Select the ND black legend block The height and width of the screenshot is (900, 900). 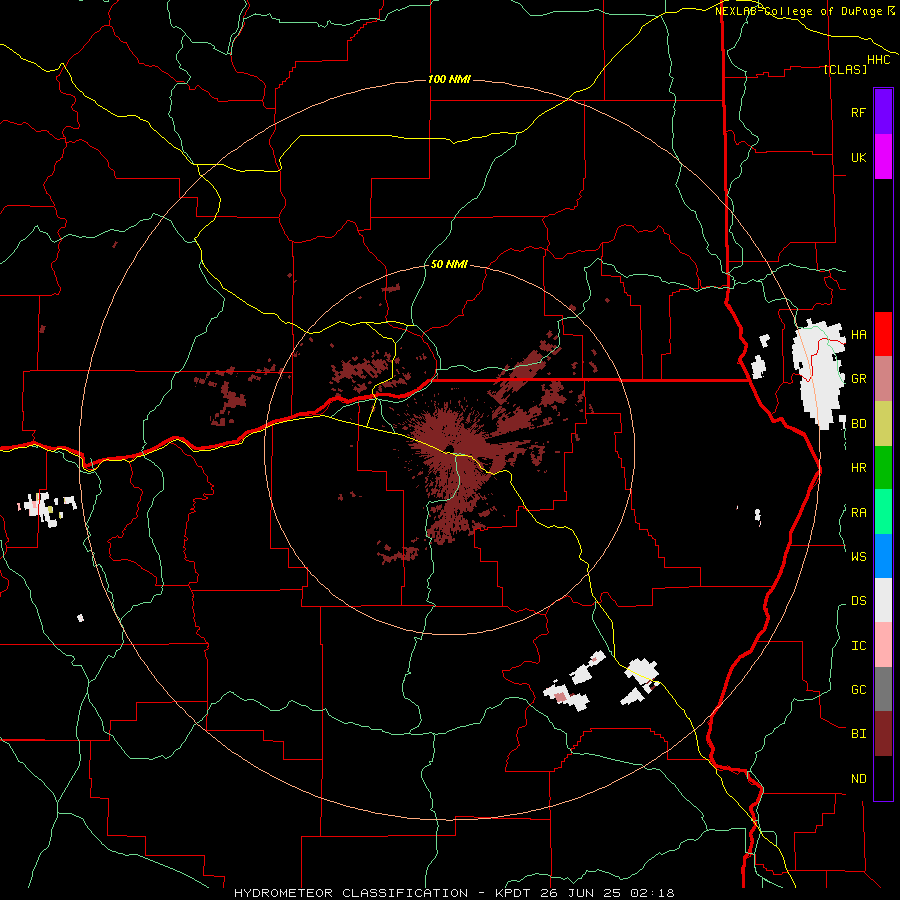(x=883, y=778)
